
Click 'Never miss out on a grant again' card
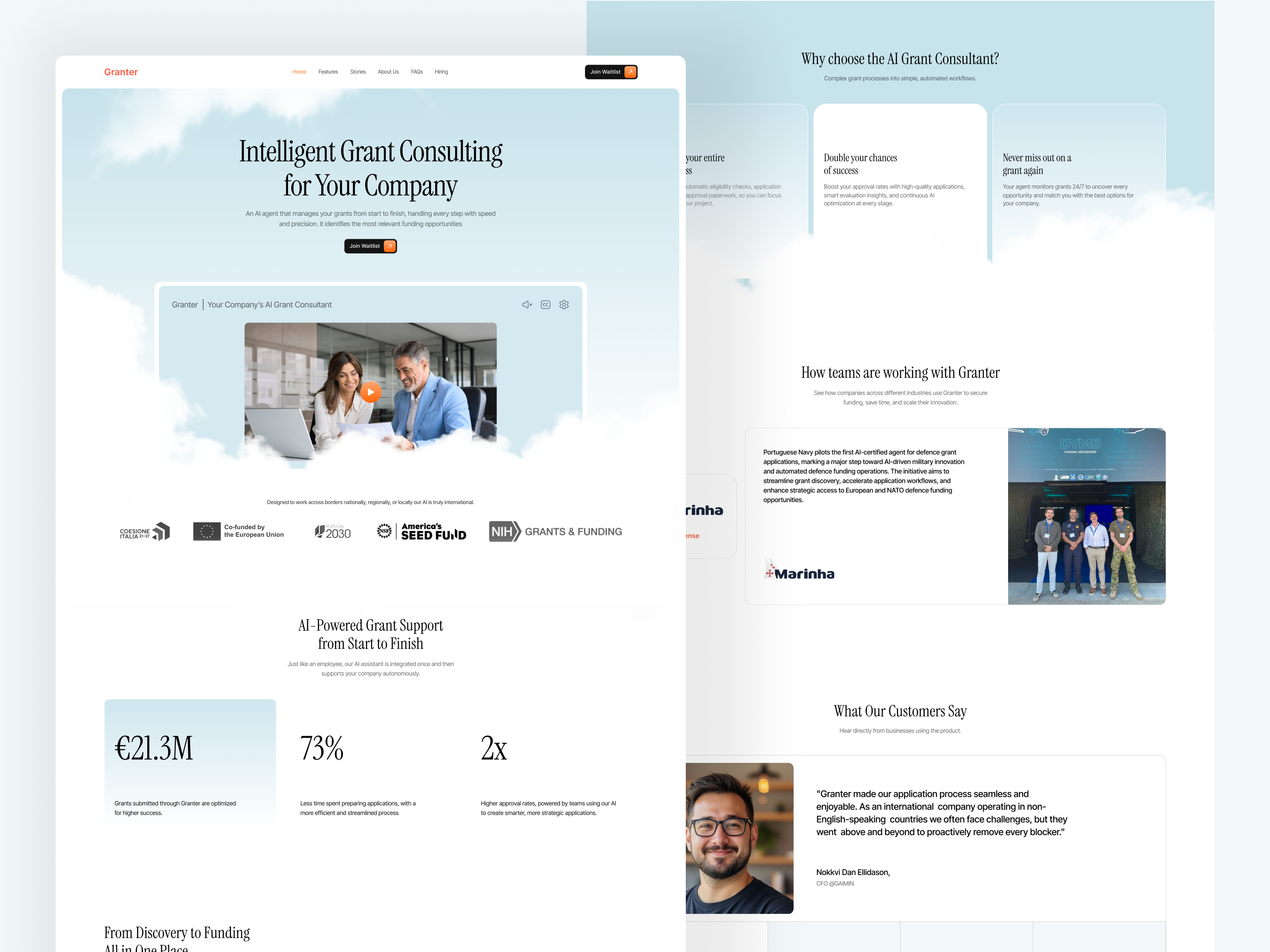pyautogui.click(x=1079, y=184)
